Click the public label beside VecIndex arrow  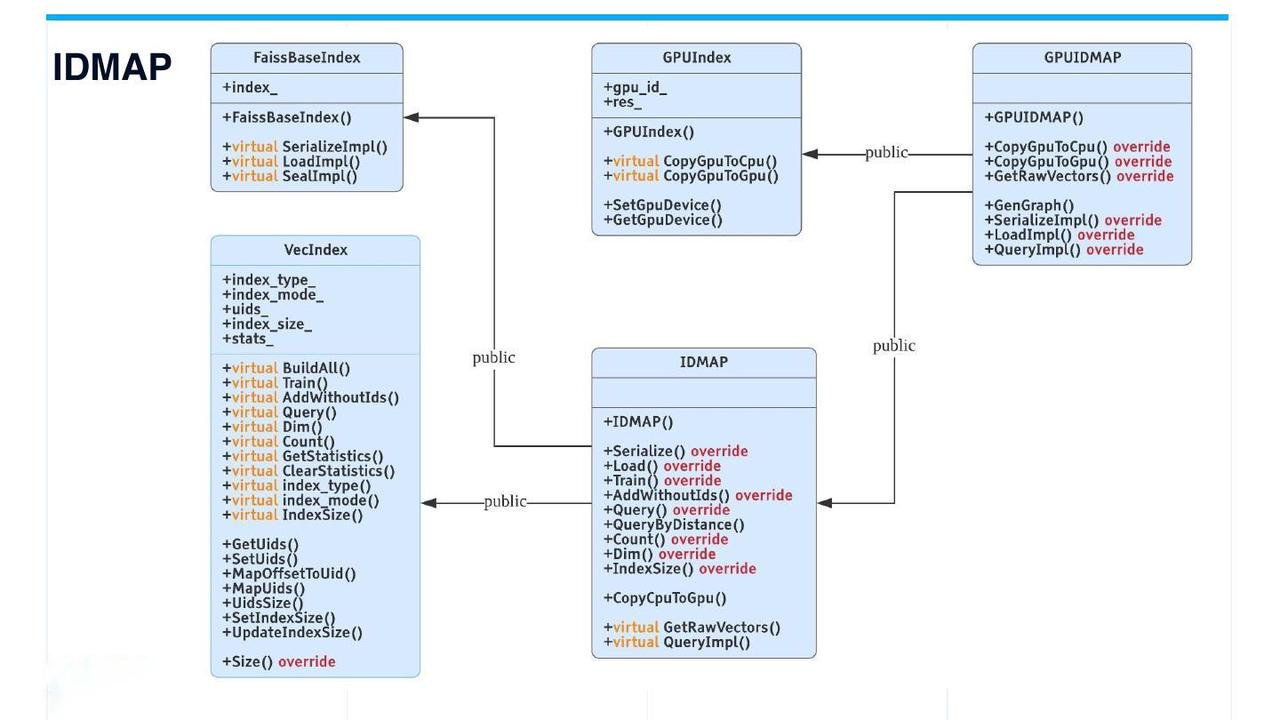click(x=505, y=502)
